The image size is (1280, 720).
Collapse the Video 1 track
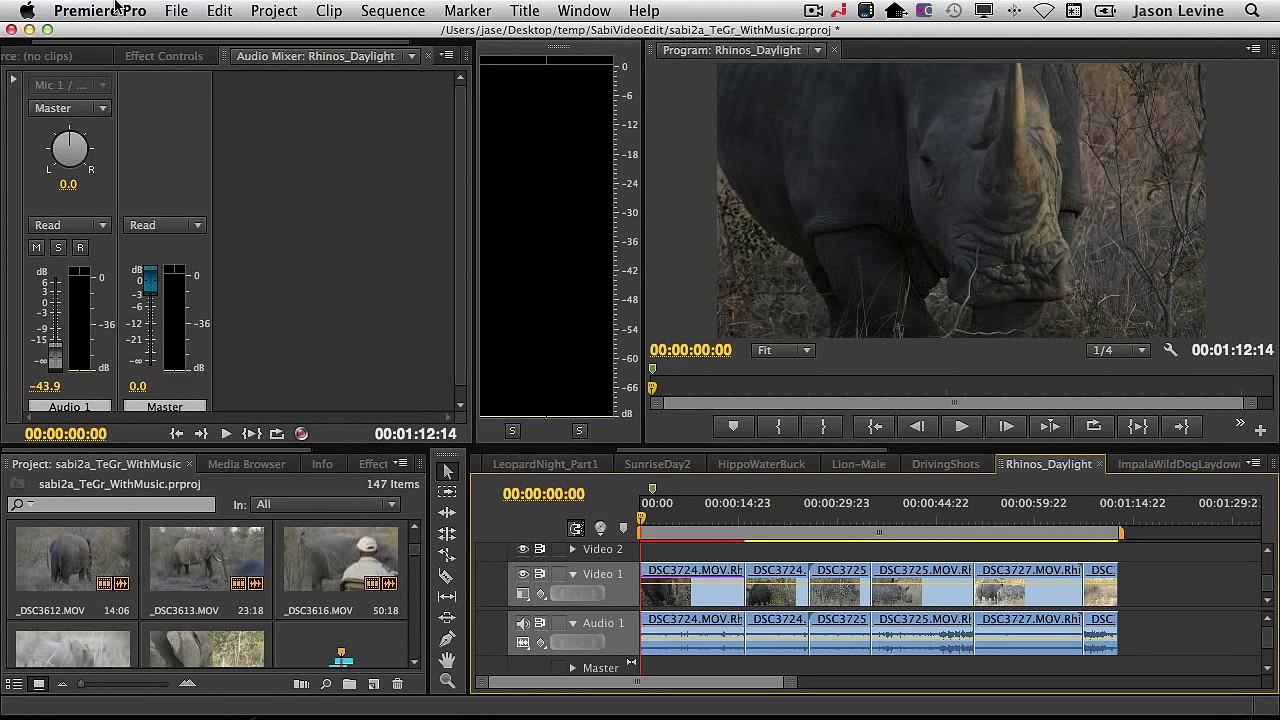573,574
